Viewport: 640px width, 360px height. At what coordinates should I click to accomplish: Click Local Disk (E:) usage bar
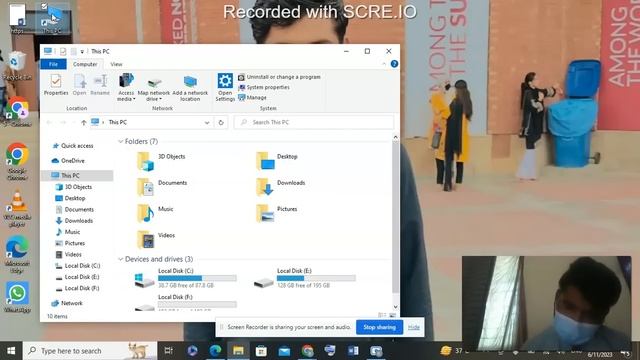click(316, 278)
